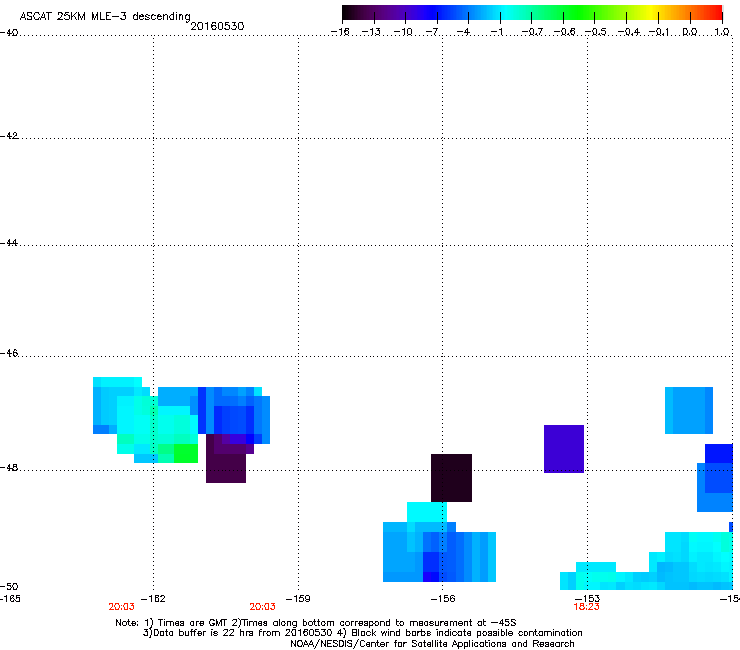This screenshot has height=650, width=740.
Task: Click the -0.4 colorbar tick label
Action: point(629,32)
